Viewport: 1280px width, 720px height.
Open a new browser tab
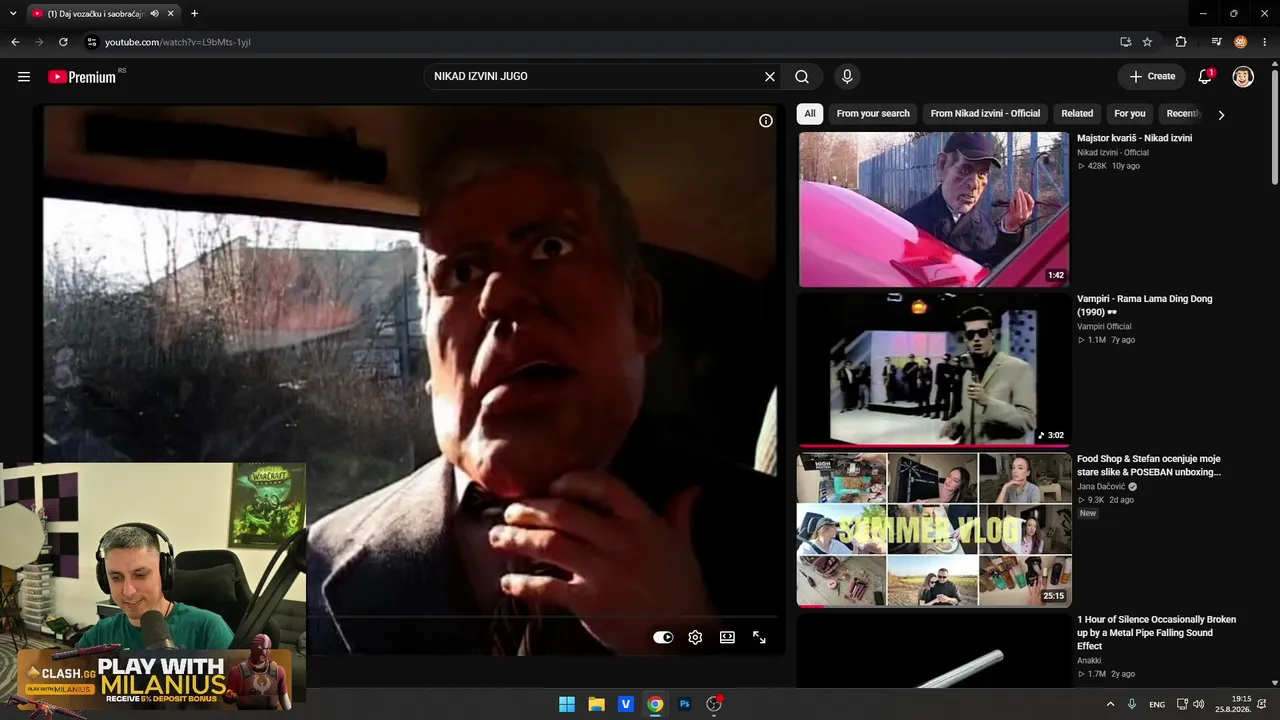coord(194,14)
